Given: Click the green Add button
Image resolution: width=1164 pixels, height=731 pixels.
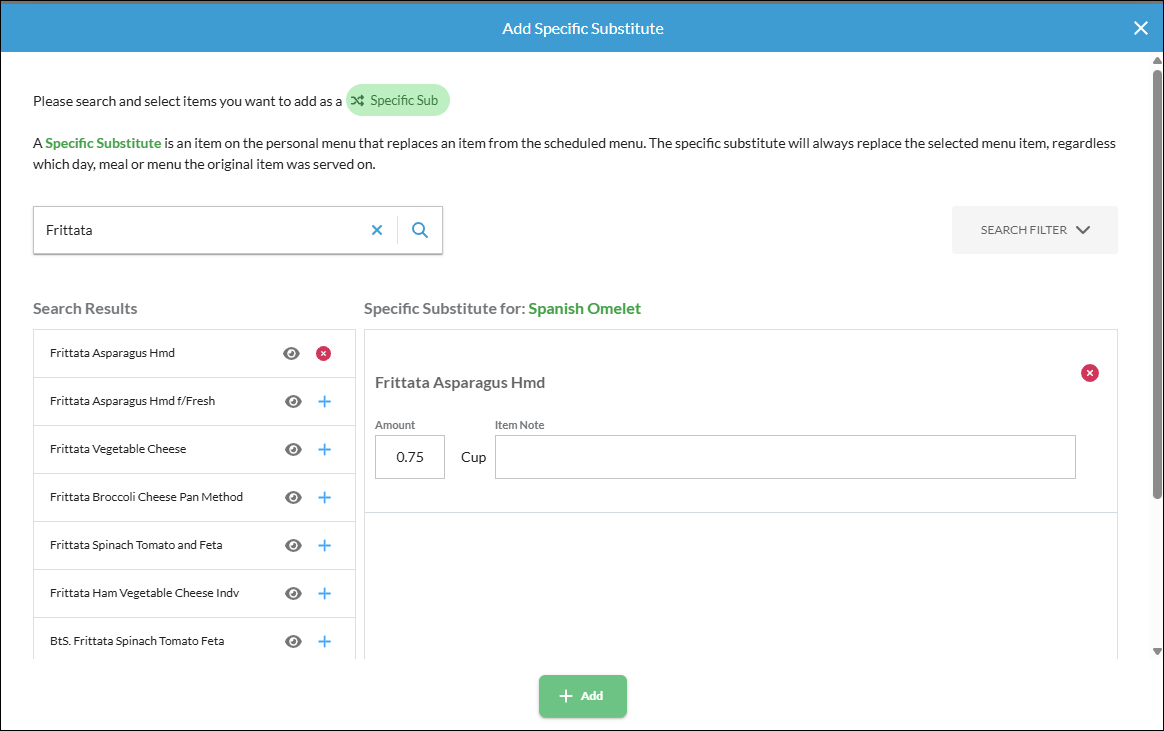Looking at the screenshot, I should pos(583,696).
